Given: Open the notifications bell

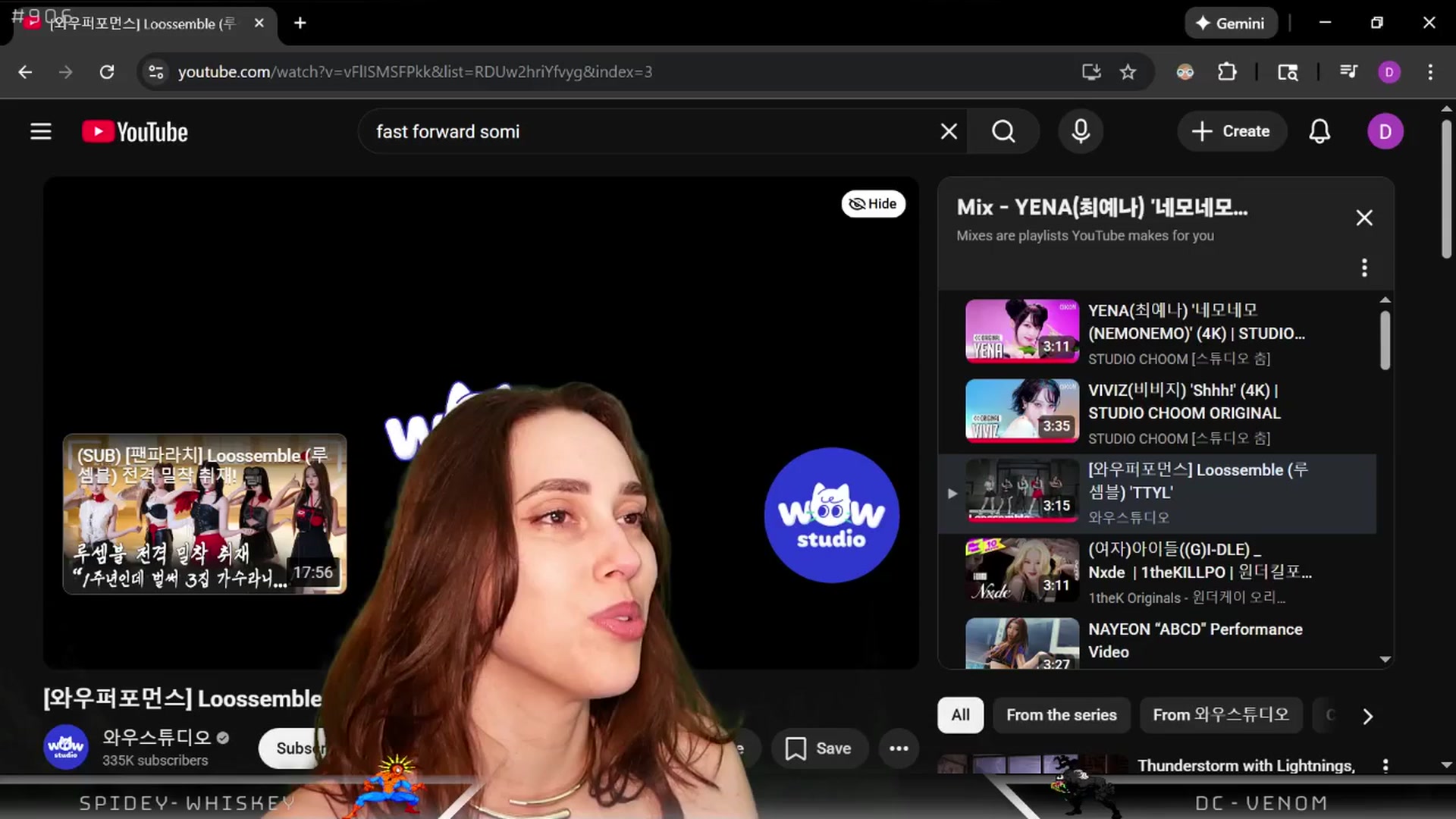Looking at the screenshot, I should point(1319,131).
